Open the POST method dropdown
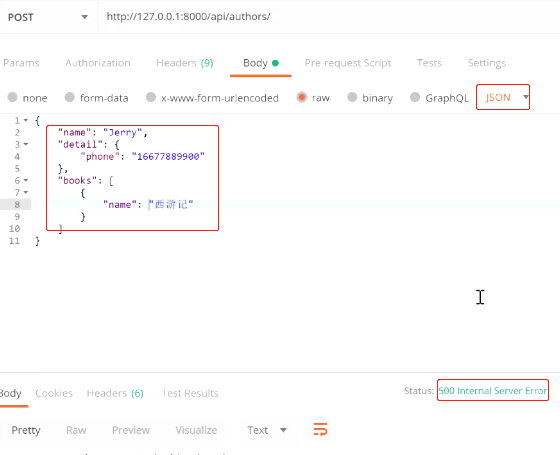This screenshot has width=560, height=455. [48, 17]
